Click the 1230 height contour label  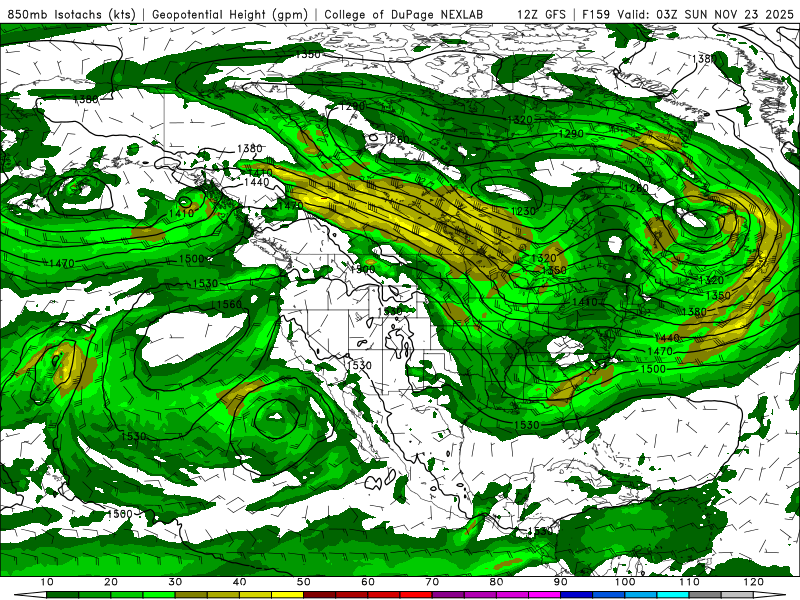tap(523, 211)
